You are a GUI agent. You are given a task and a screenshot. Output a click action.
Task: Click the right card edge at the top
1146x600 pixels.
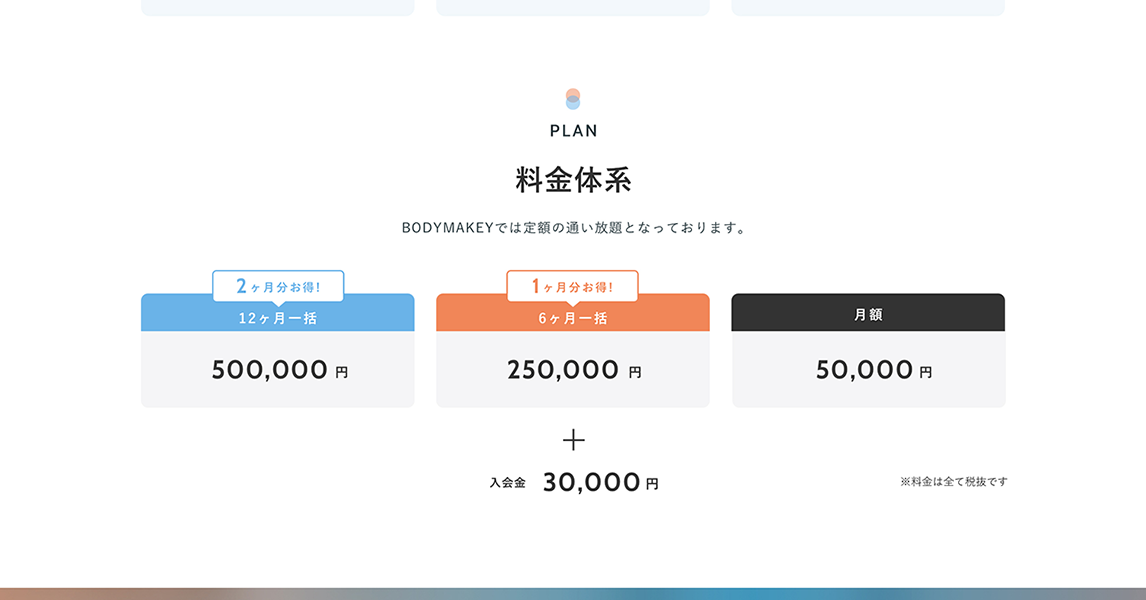[x=868, y=8]
